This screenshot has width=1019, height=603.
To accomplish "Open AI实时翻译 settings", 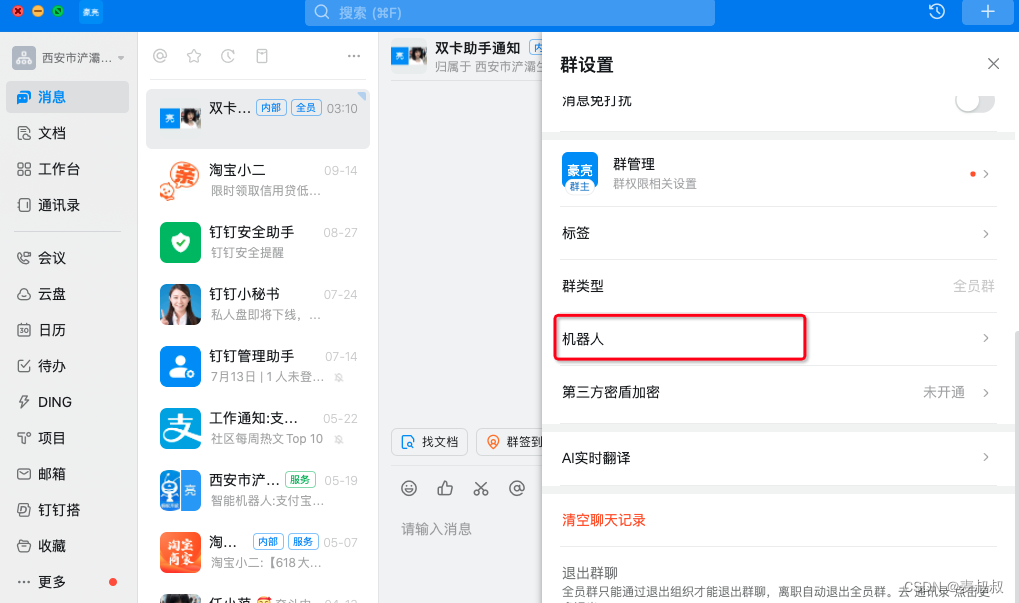I will [x=778, y=458].
